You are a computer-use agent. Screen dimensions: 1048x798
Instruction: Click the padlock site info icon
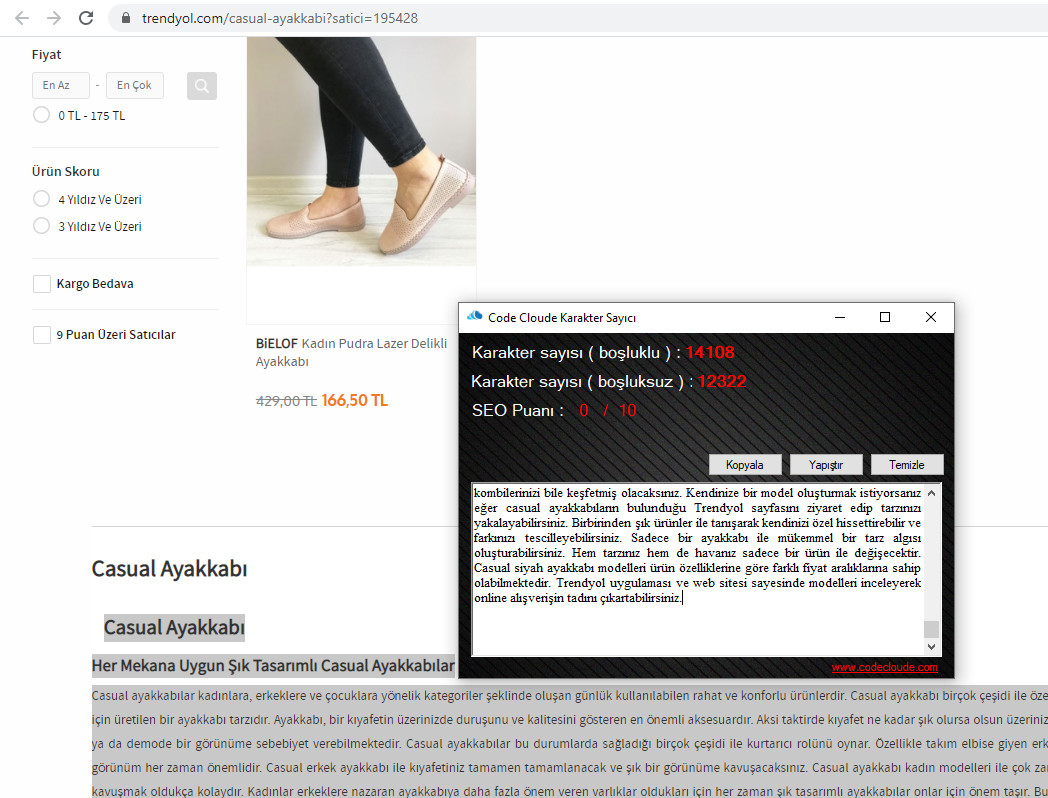coord(126,18)
